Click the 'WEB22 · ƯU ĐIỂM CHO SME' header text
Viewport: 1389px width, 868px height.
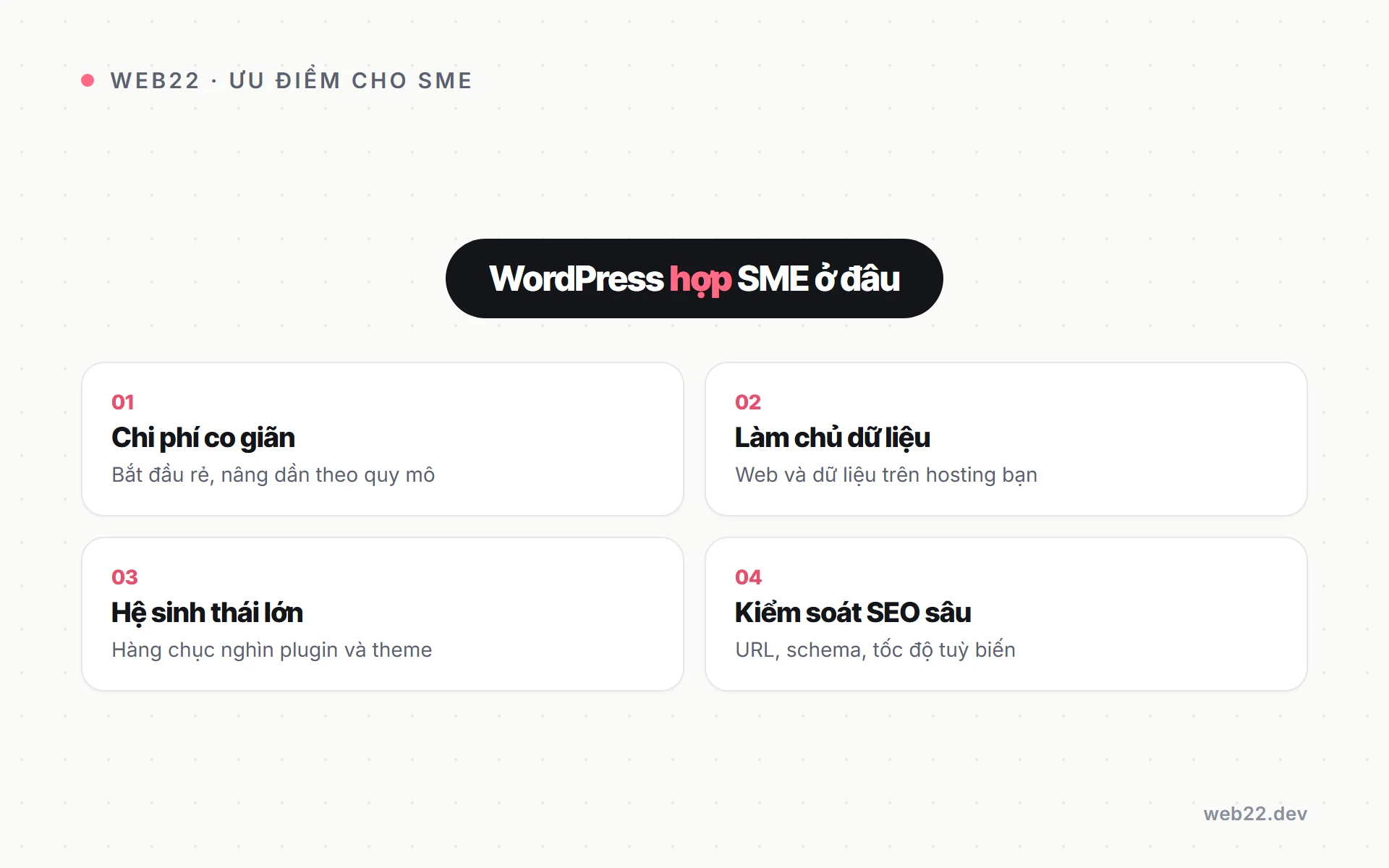click(x=292, y=80)
